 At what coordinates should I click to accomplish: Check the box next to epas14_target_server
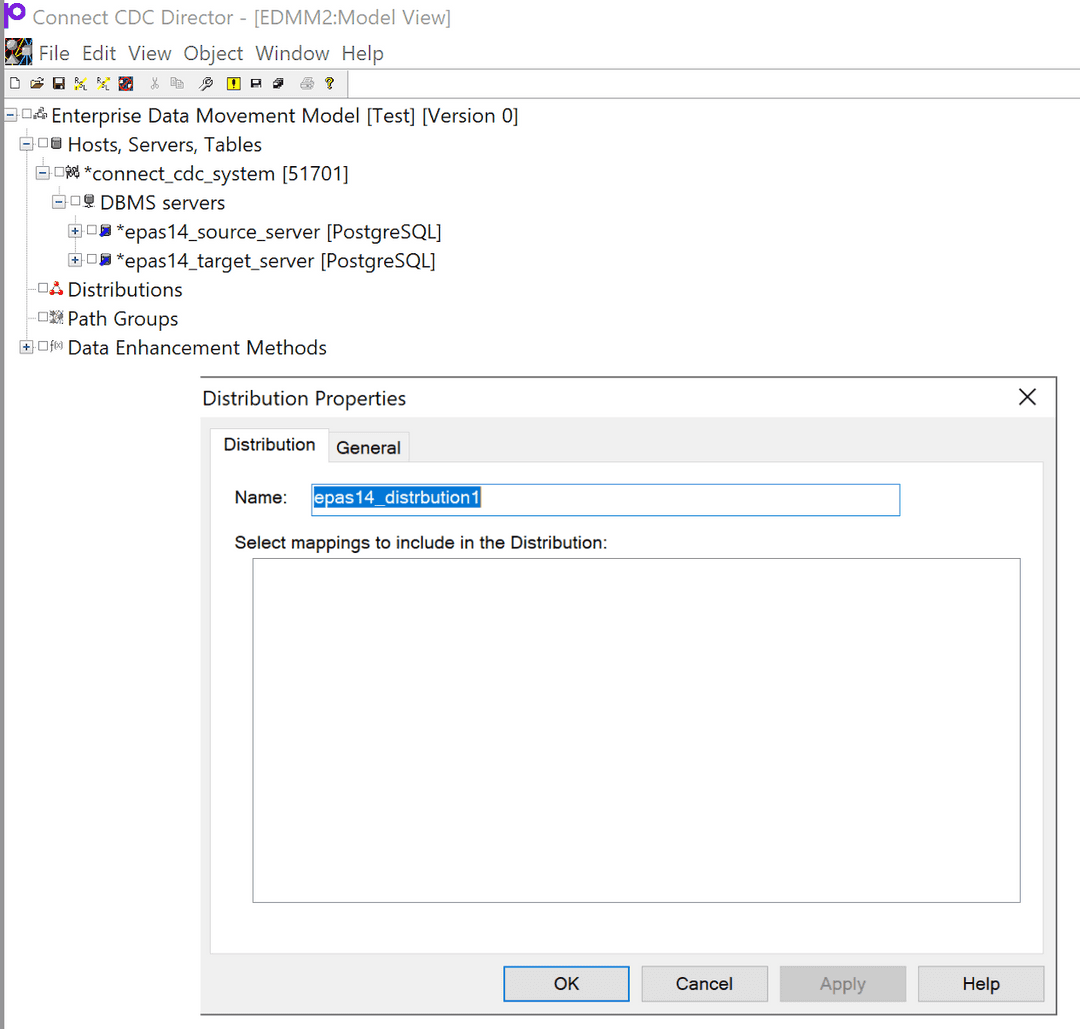pos(92,261)
